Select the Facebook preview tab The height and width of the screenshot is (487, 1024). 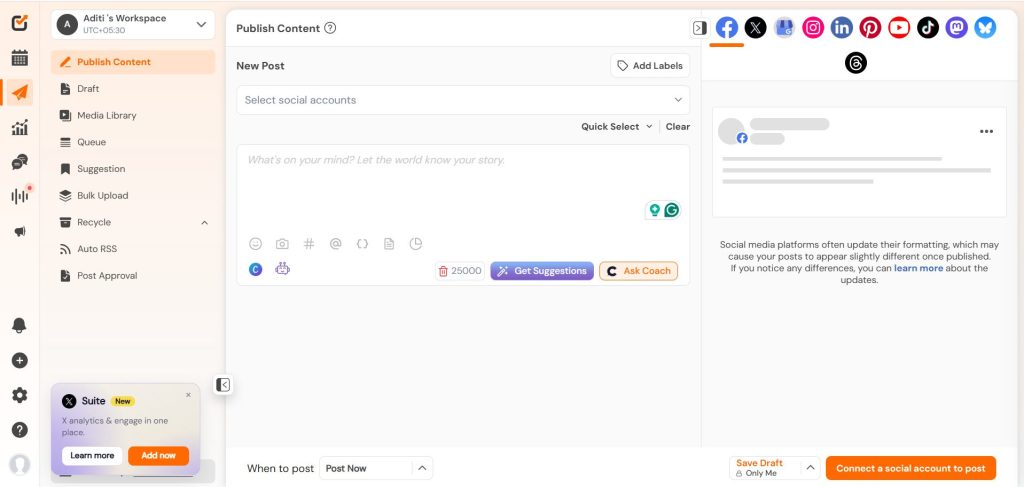pos(727,27)
